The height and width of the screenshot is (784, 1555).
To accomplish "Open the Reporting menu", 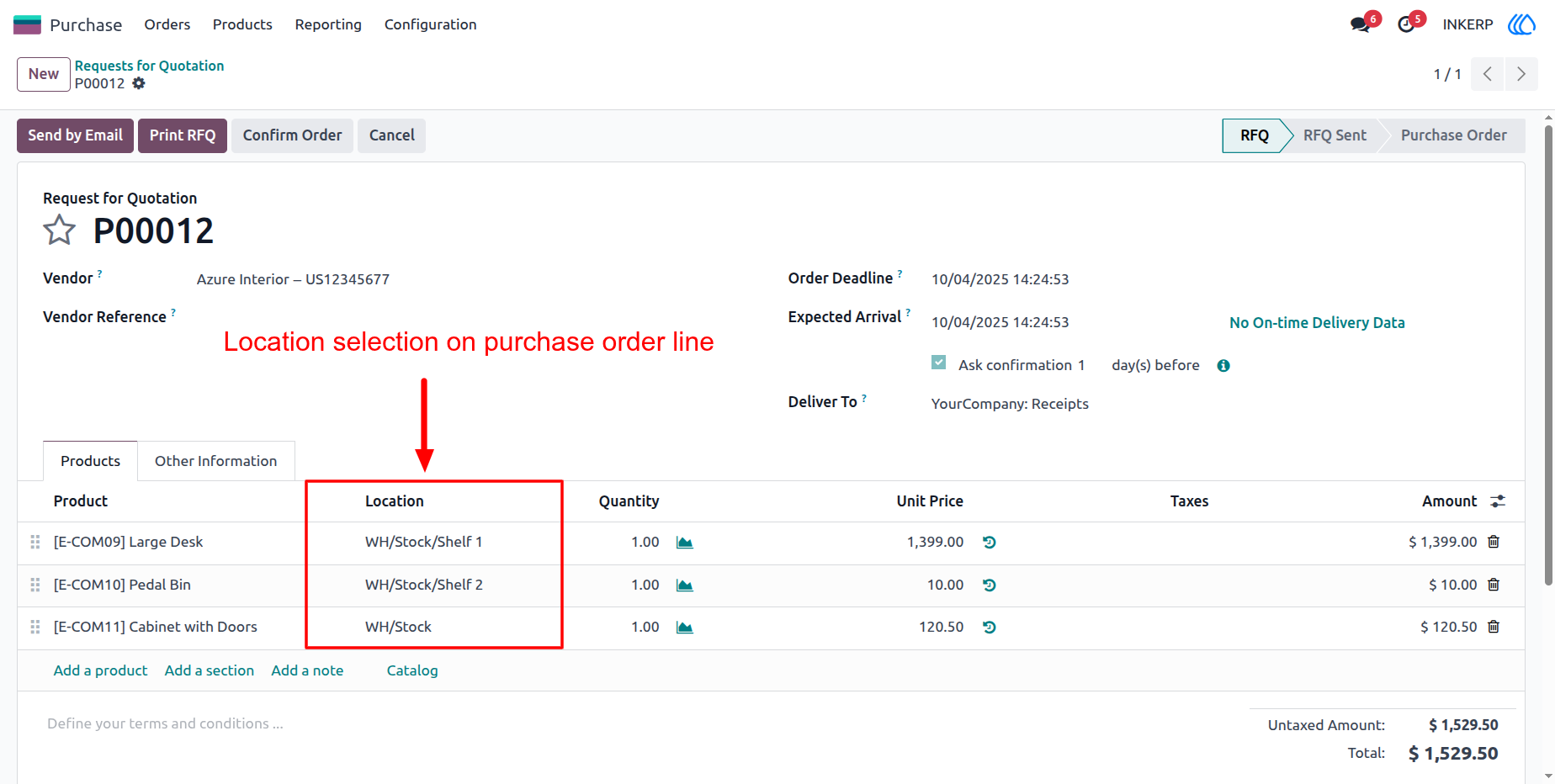I will click(x=328, y=24).
